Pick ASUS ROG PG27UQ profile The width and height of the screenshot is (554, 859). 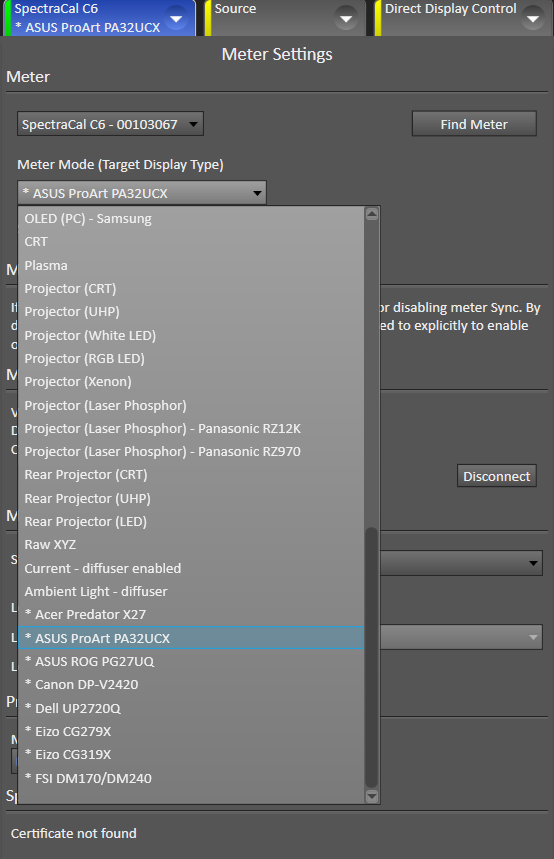pos(191,661)
